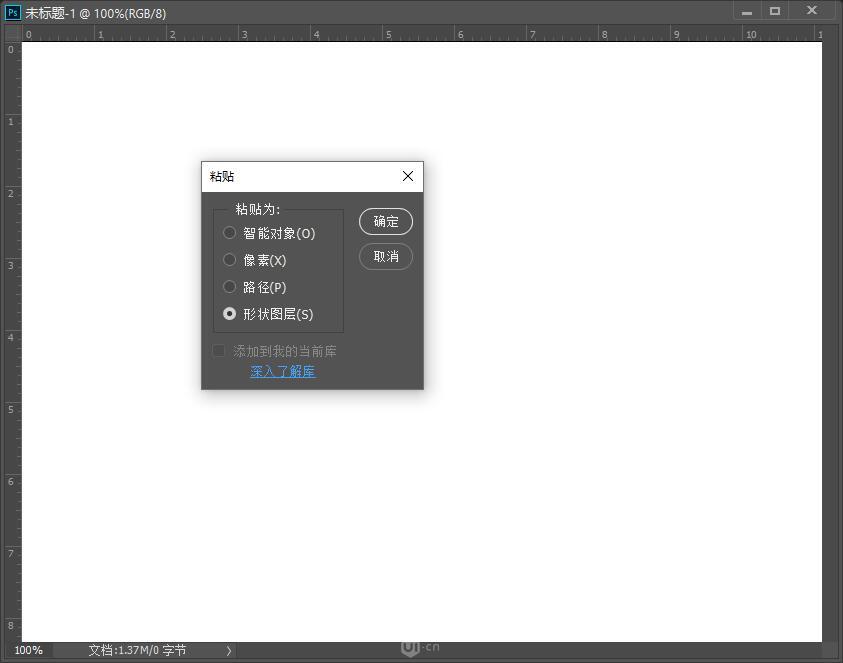The image size is (843, 663).
Task: Select the 路径(P) radio button
Action: (229, 286)
